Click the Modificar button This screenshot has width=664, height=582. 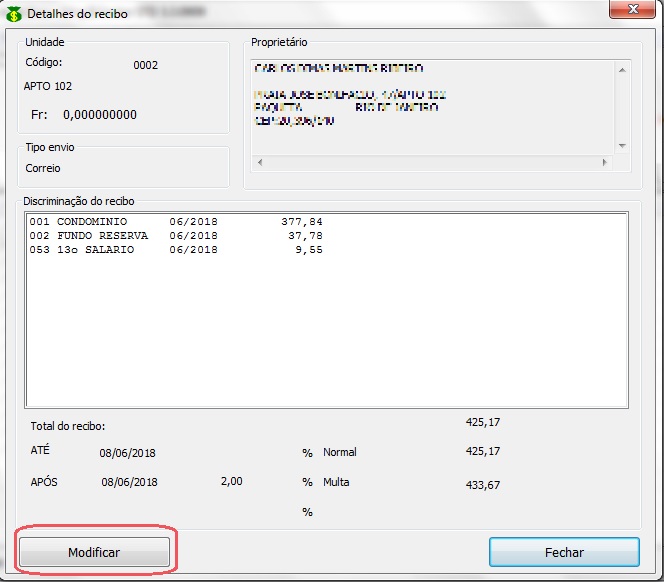(x=94, y=552)
